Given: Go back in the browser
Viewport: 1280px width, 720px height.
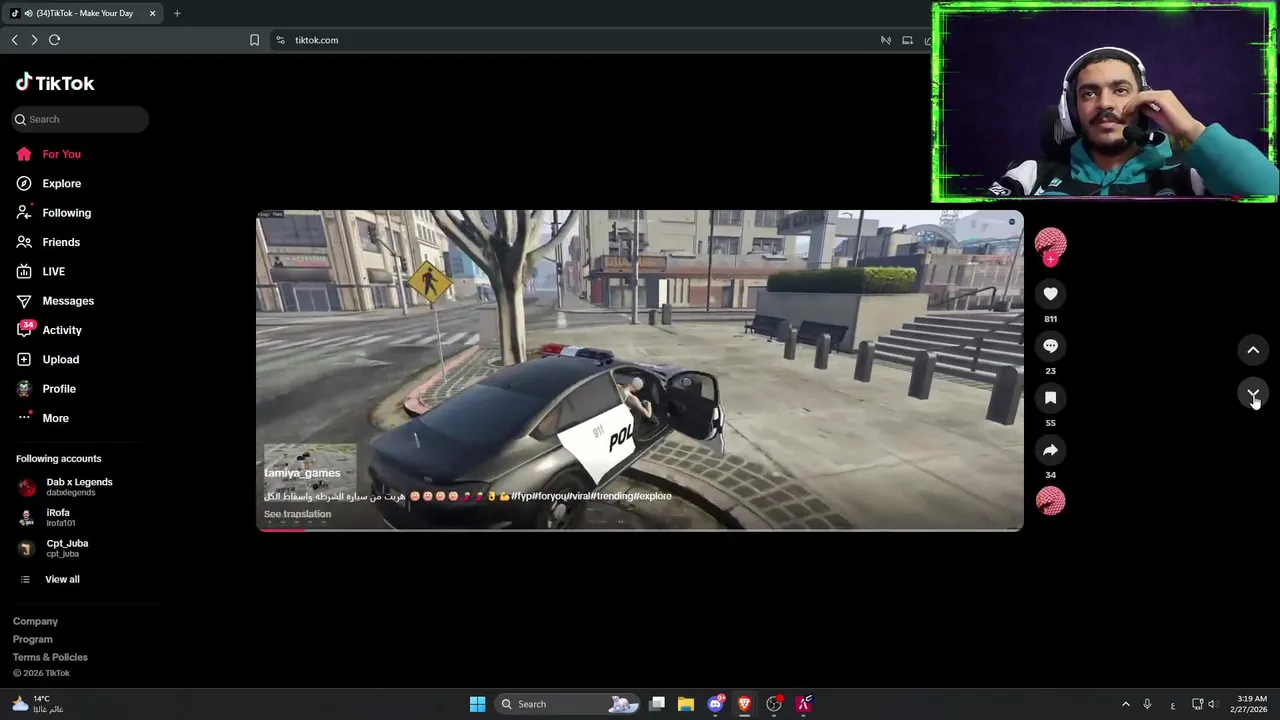Looking at the screenshot, I should (x=14, y=40).
